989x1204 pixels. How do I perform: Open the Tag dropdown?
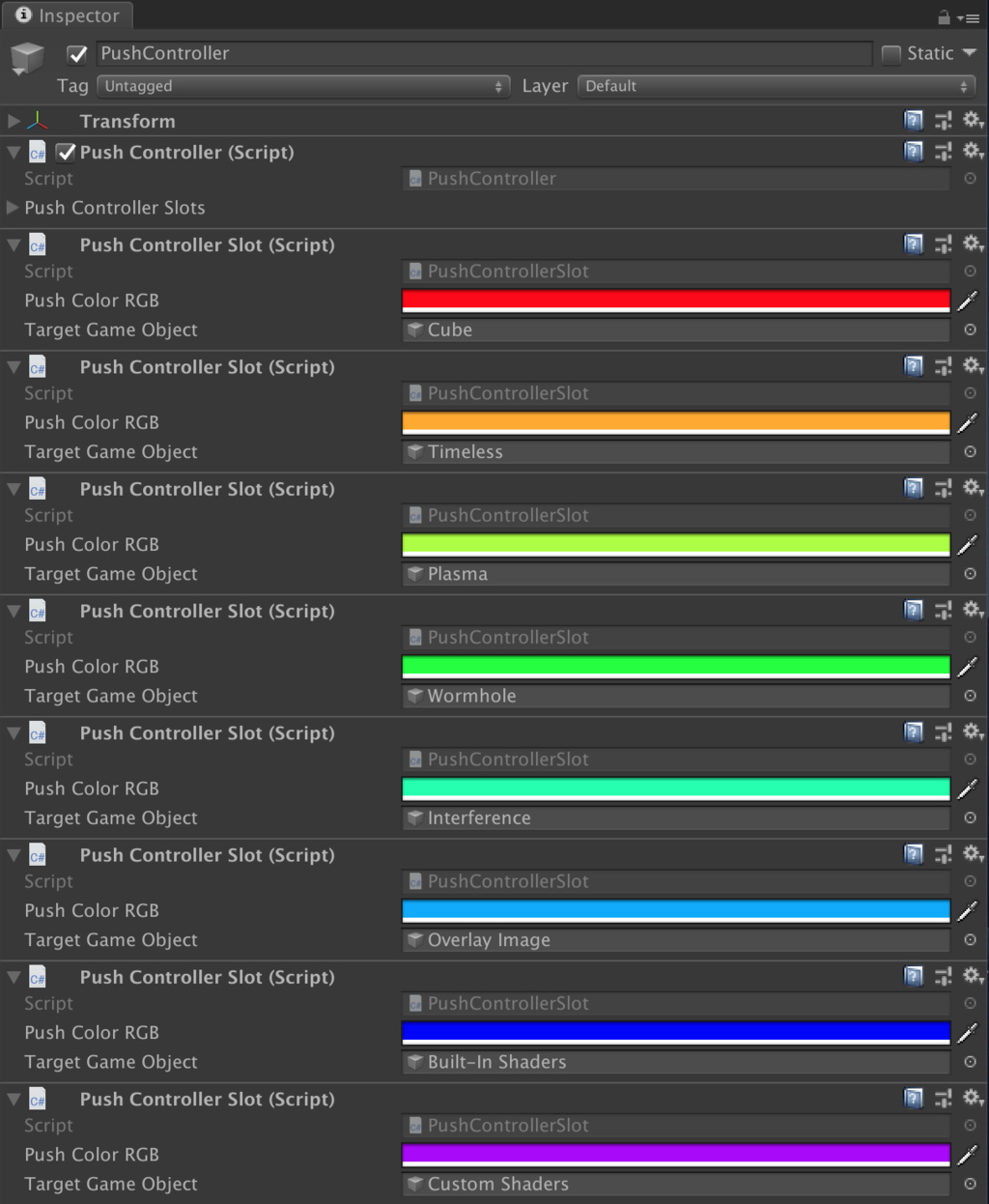click(302, 86)
